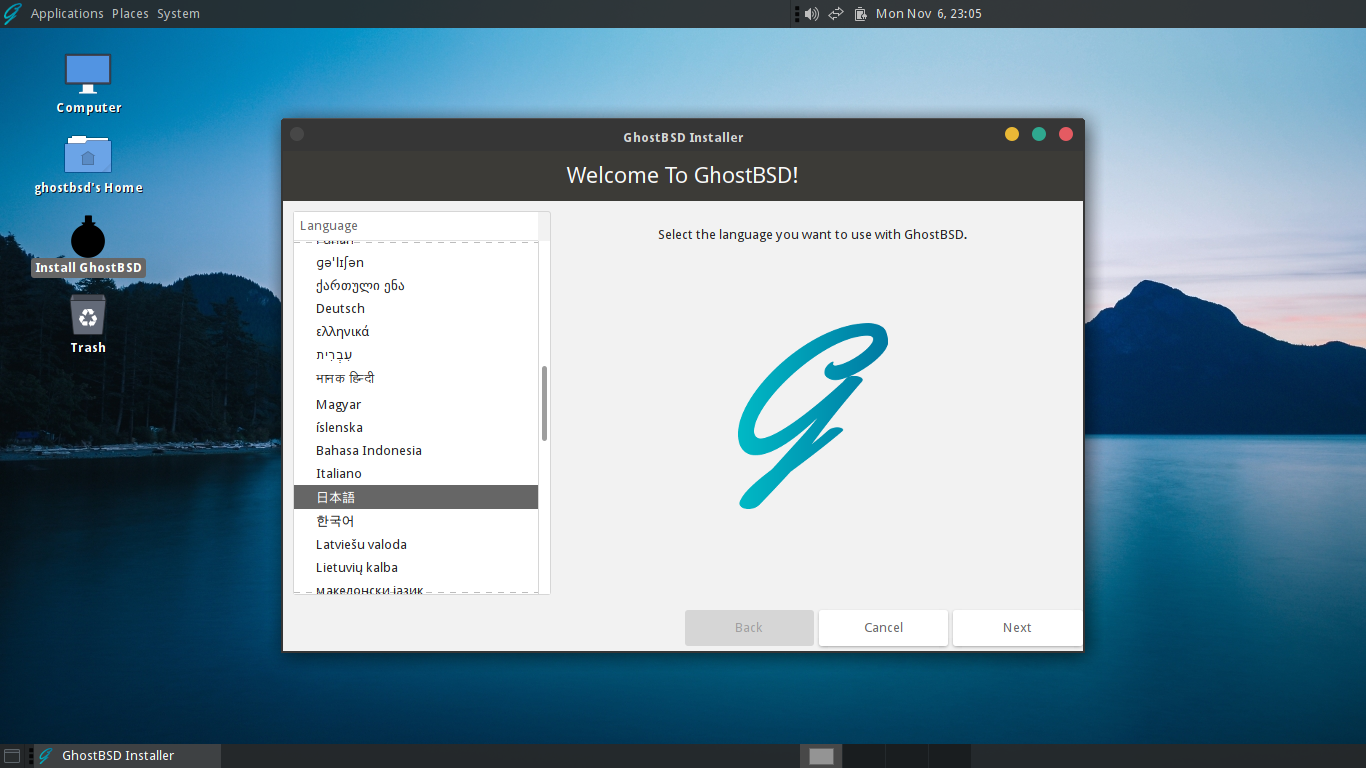Select the Hindi language row
The height and width of the screenshot is (768, 1366).
(x=416, y=379)
